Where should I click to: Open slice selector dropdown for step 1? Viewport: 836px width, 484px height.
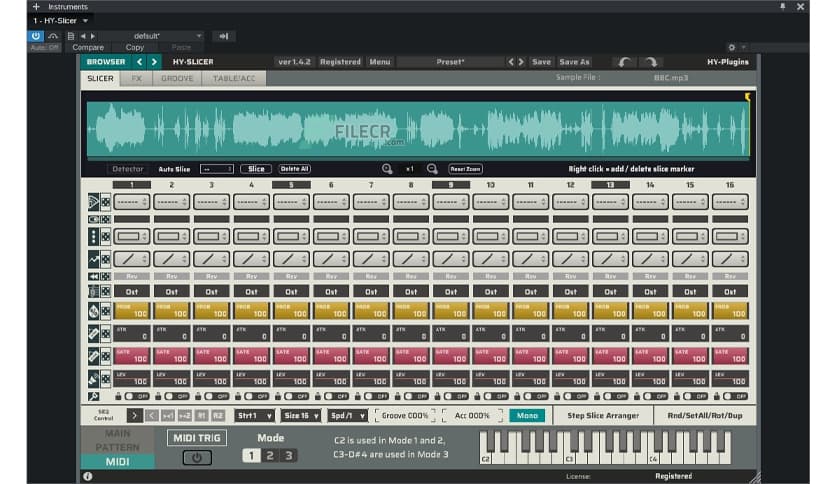pos(132,202)
